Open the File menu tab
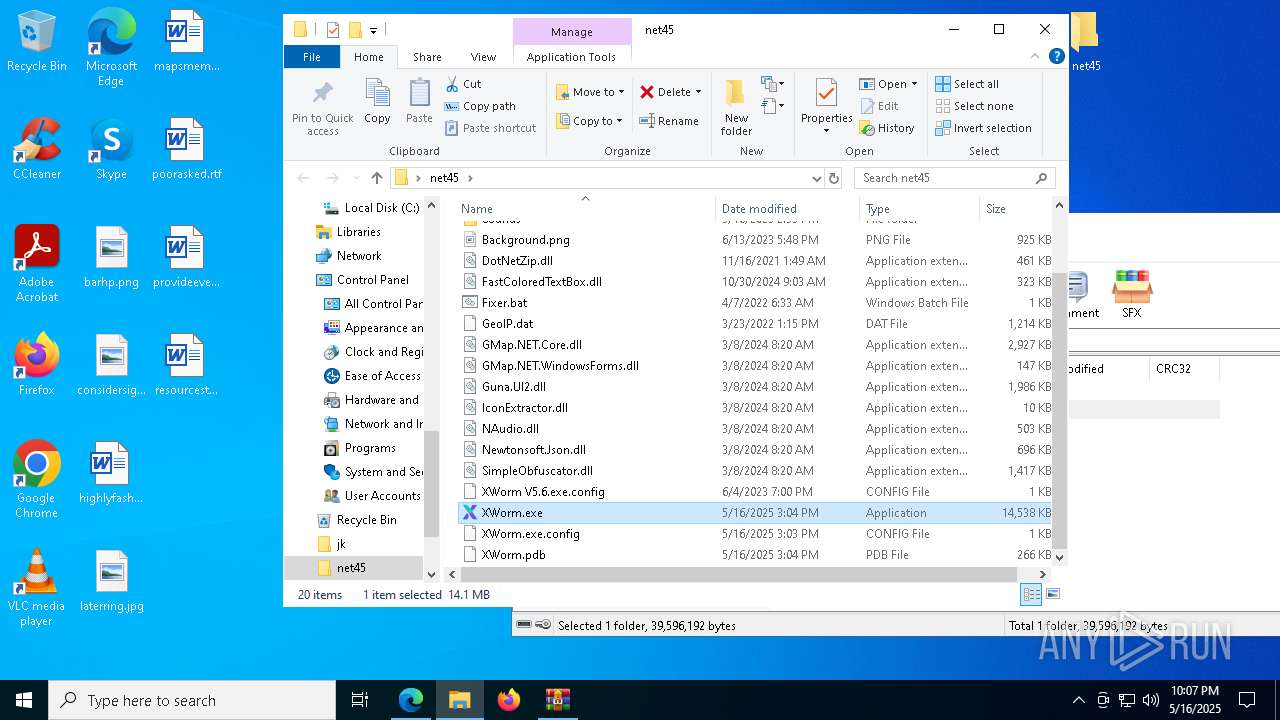This screenshot has width=1280, height=720. [x=312, y=57]
